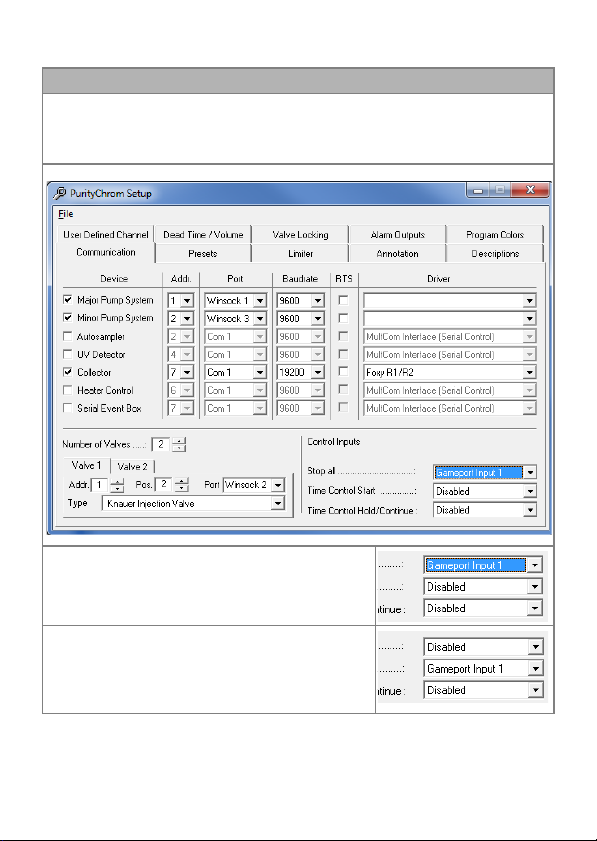This screenshot has width=597, height=841.
Task: Enable the Heater Control checkbox
Action: (68, 390)
